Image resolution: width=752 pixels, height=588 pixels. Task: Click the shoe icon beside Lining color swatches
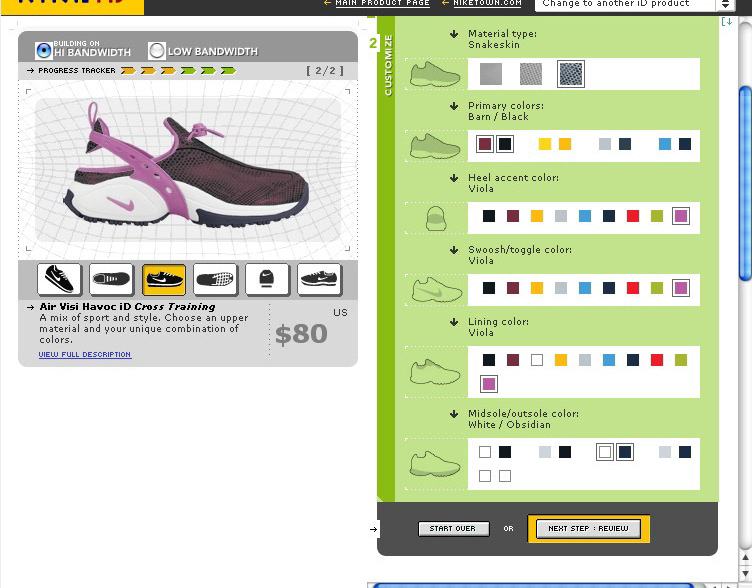435,372
